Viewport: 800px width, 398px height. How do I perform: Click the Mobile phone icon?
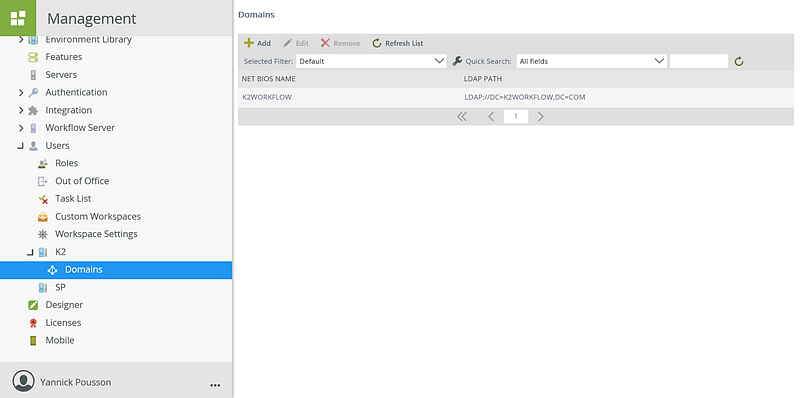(33, 340)
